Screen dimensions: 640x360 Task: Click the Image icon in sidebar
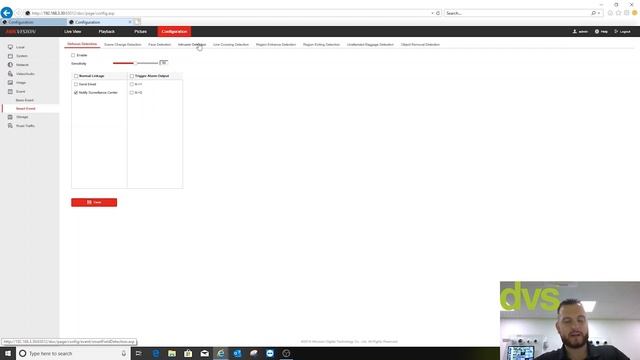[10, 82]
